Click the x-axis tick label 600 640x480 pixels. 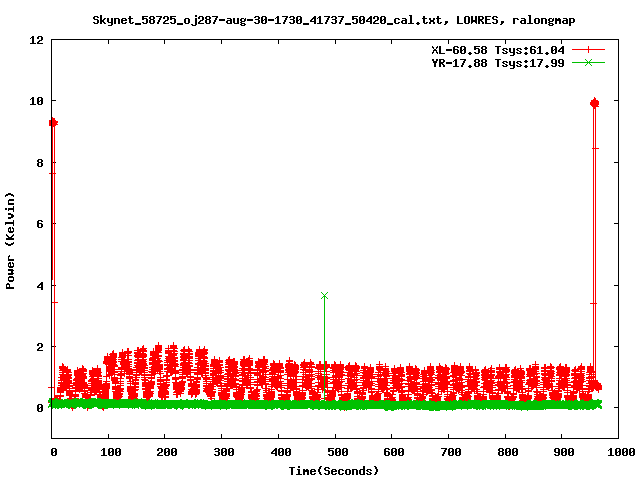pyautogui.click(x=394, y=452)
